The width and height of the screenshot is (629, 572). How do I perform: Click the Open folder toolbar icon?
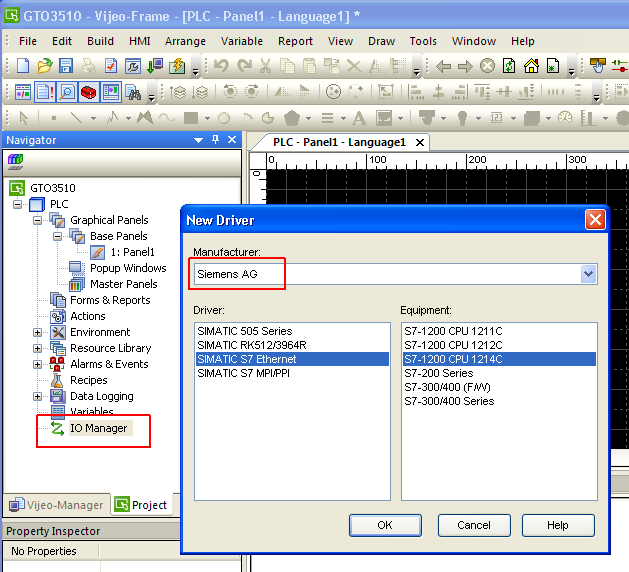point(45,66)
